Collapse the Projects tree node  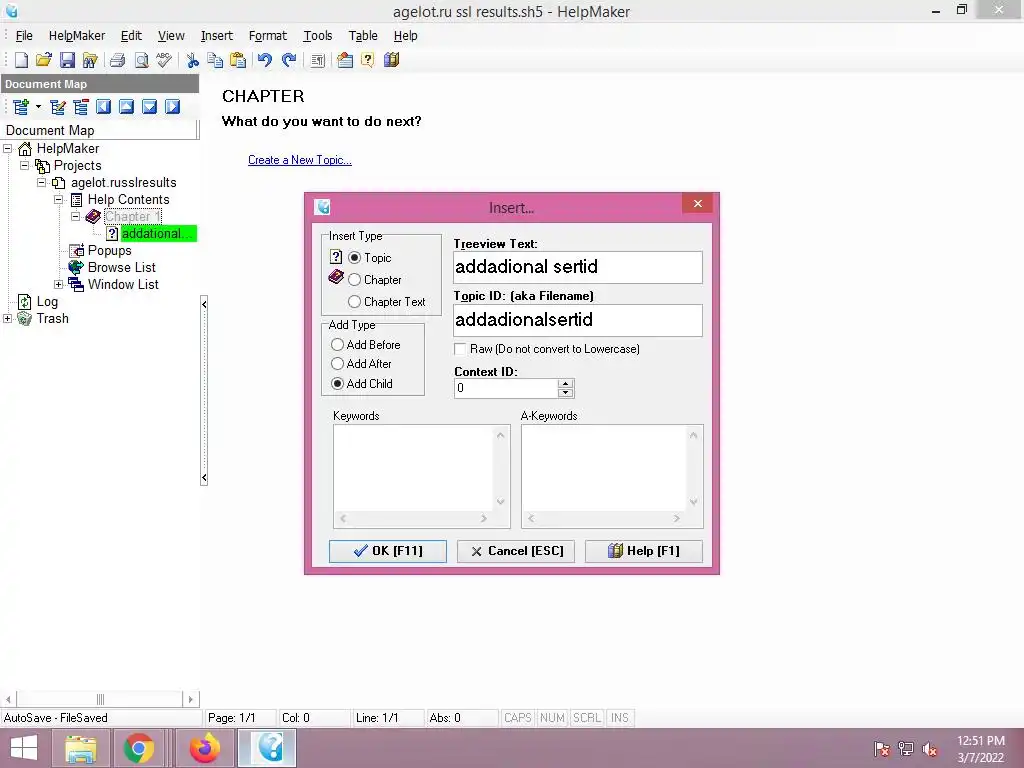25,166
